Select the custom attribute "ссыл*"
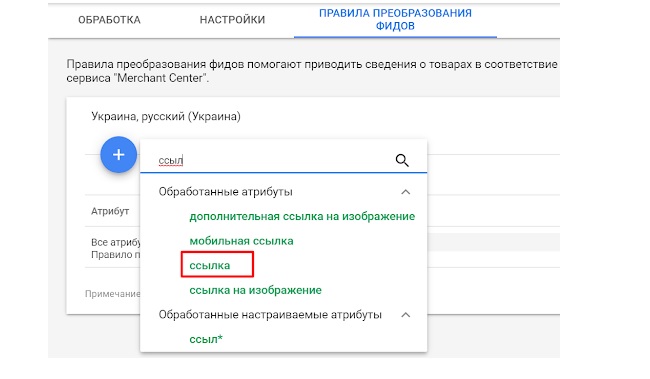The width and height of the screenshot is (650, 379). tap(206, 339)
